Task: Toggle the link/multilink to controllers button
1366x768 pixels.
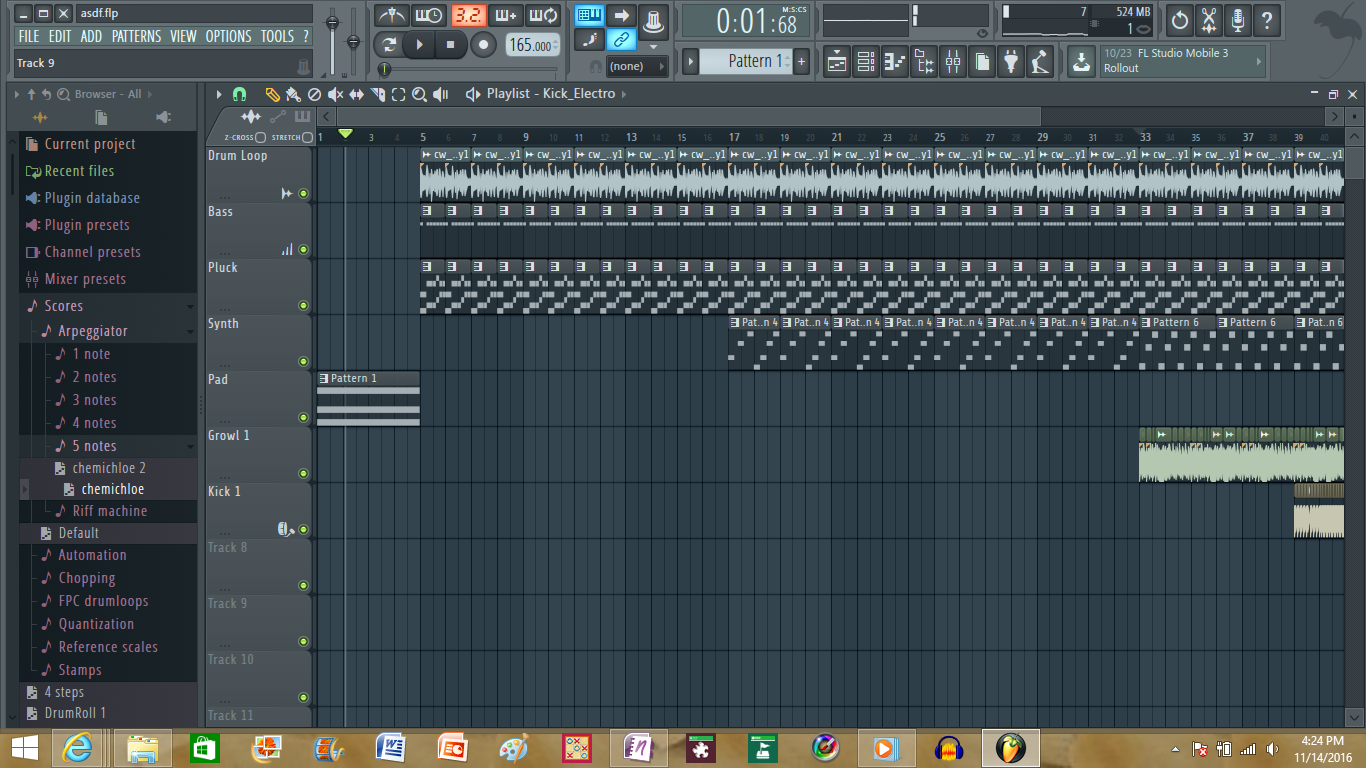Action: [622, 40]
